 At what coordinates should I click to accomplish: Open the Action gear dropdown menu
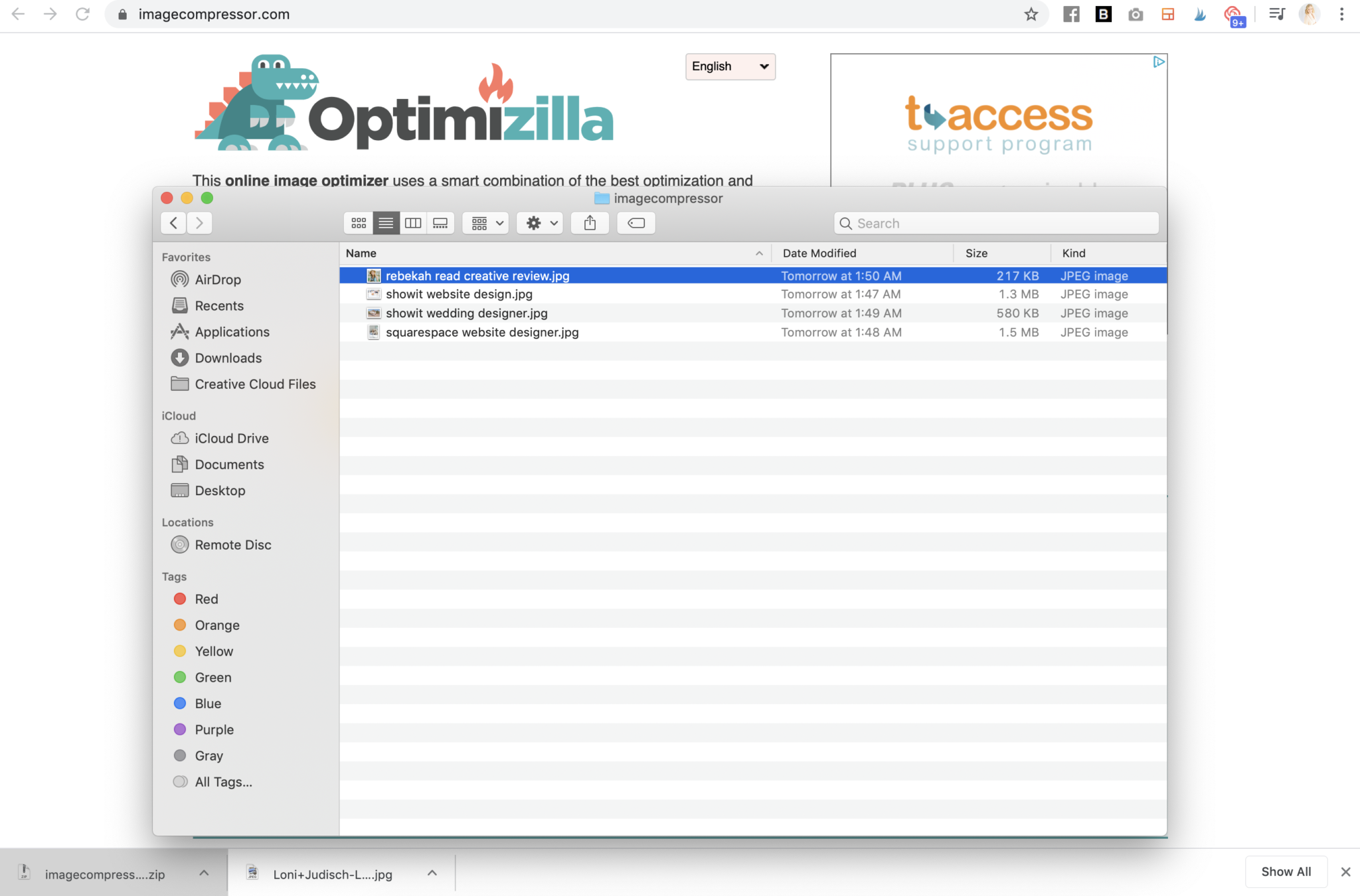pyautogui.click(x=541, y=223)
